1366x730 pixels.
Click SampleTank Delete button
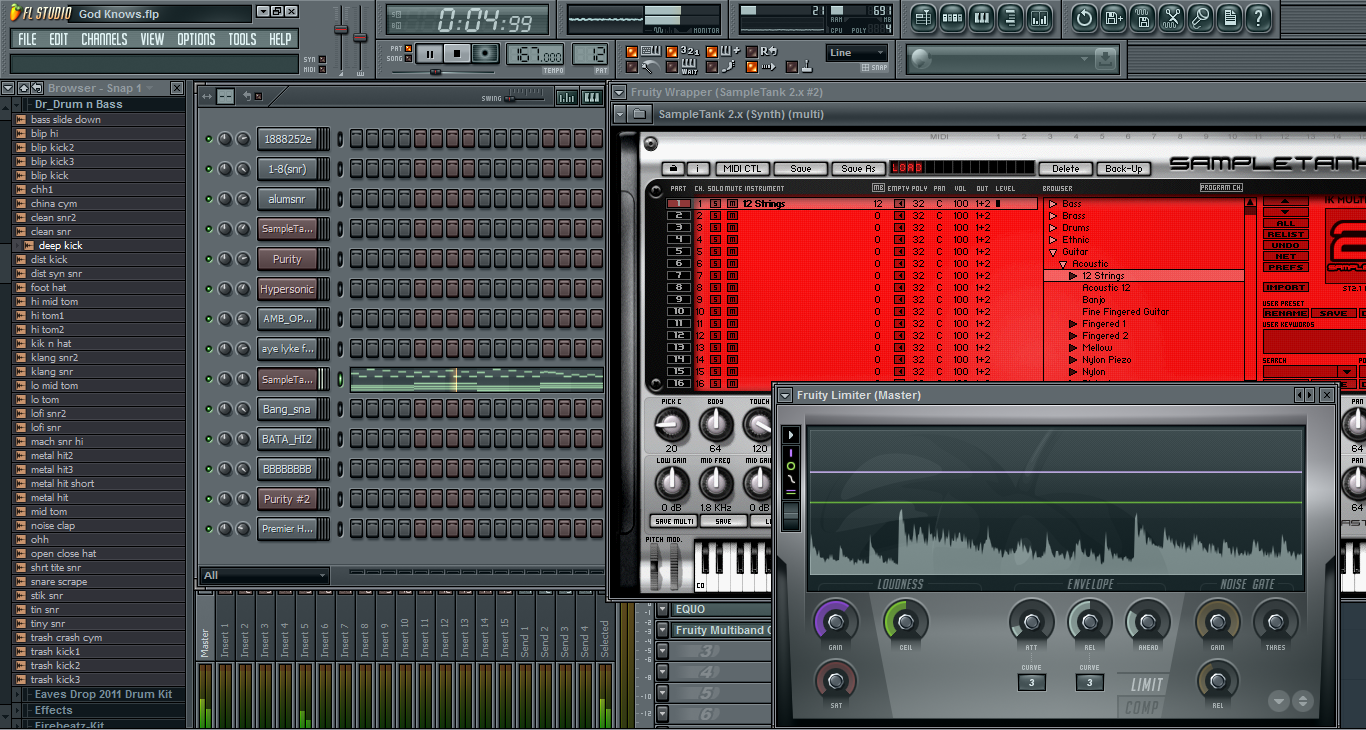tap(1065, 168)
